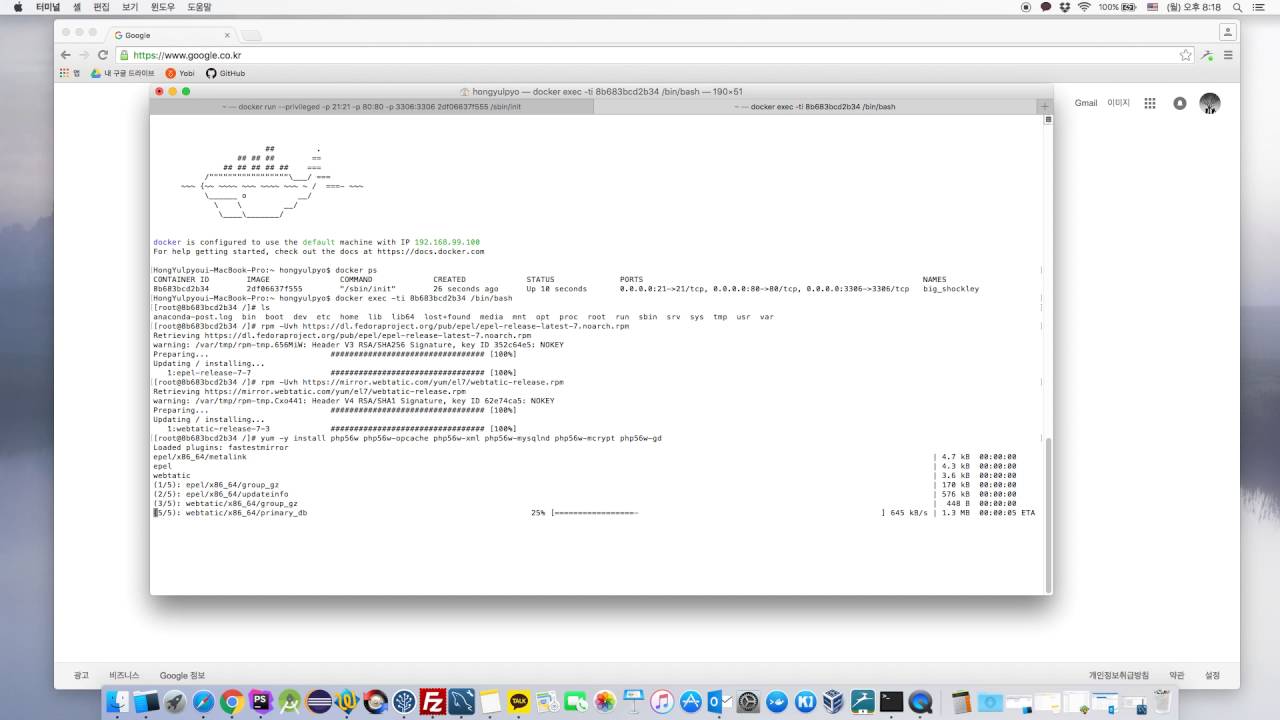Bookmark this page with the star icon
This screenshot has width=1280, height=720.
[1185, 55]
